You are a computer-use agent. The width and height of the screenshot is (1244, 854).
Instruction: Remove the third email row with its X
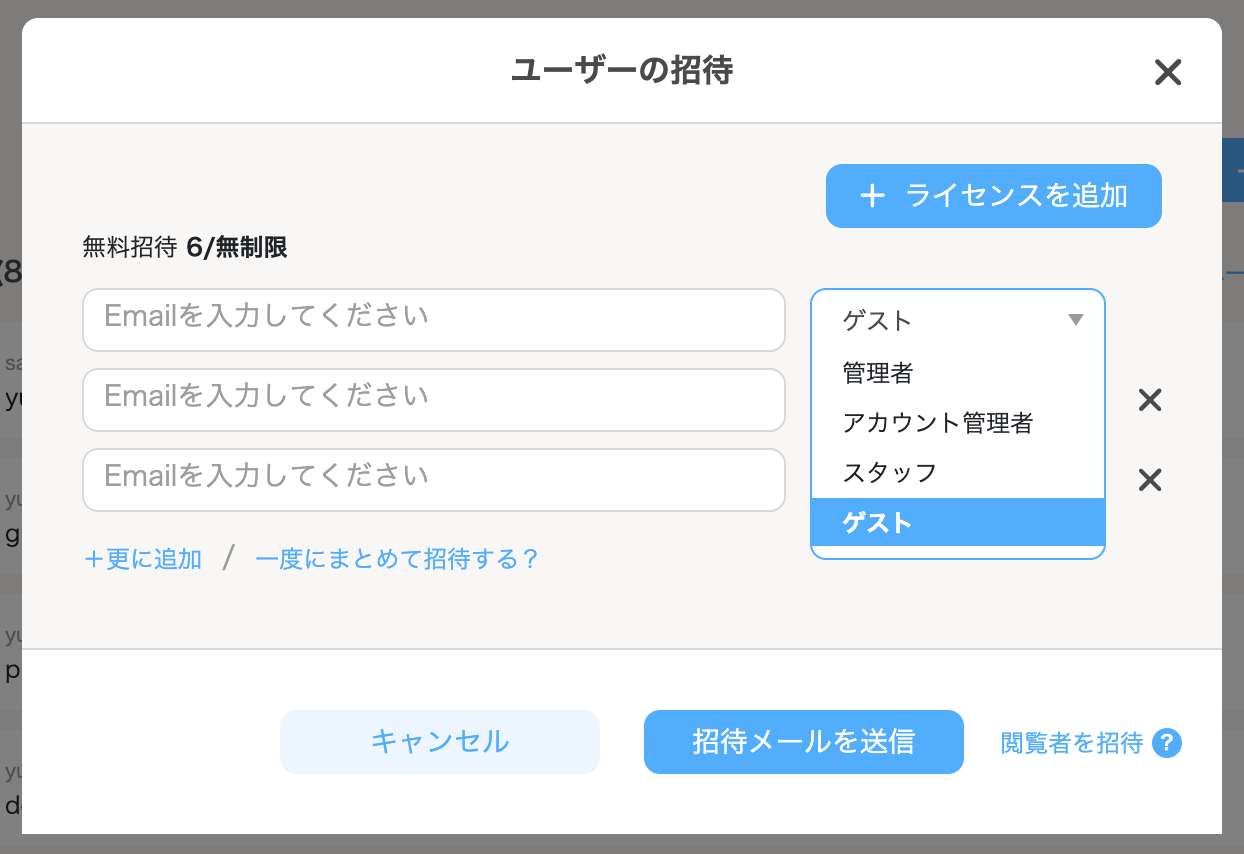point(1150,481)
